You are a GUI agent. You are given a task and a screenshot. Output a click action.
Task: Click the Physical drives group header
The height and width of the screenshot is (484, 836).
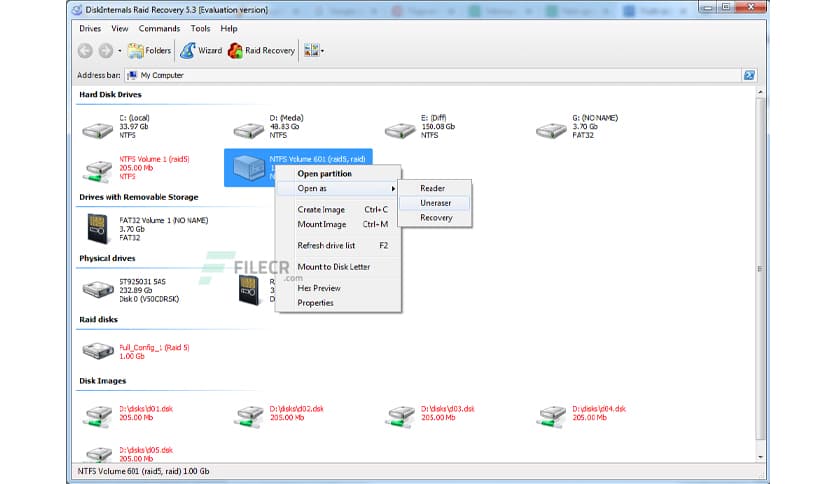point(107,259)
